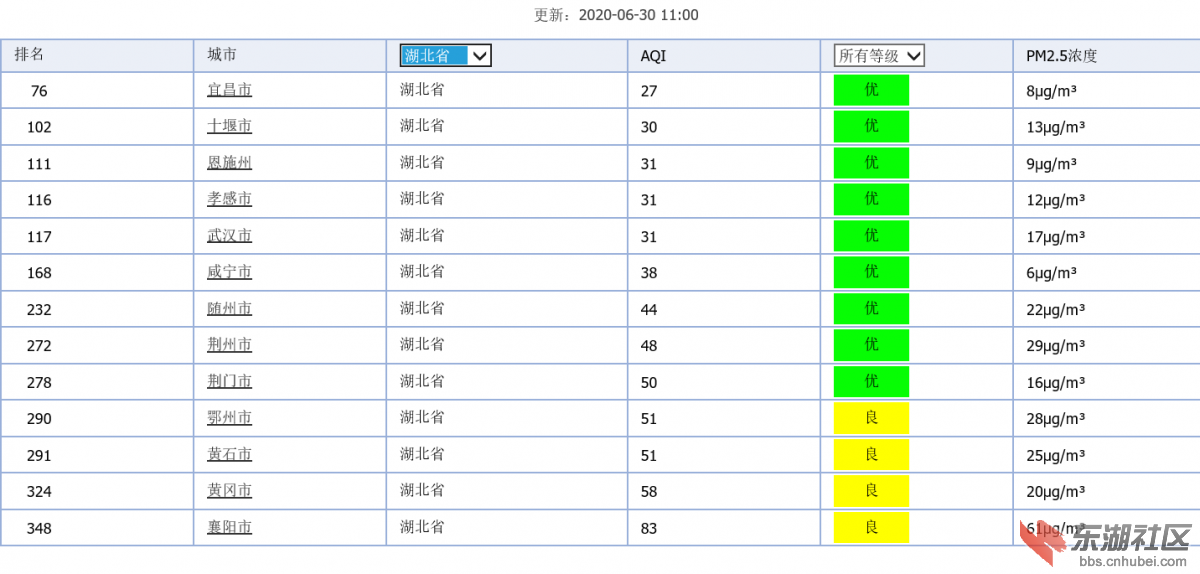This screenshot has width=1200, height=574.
Task: Click rank value 102
Action: [39, 127]
